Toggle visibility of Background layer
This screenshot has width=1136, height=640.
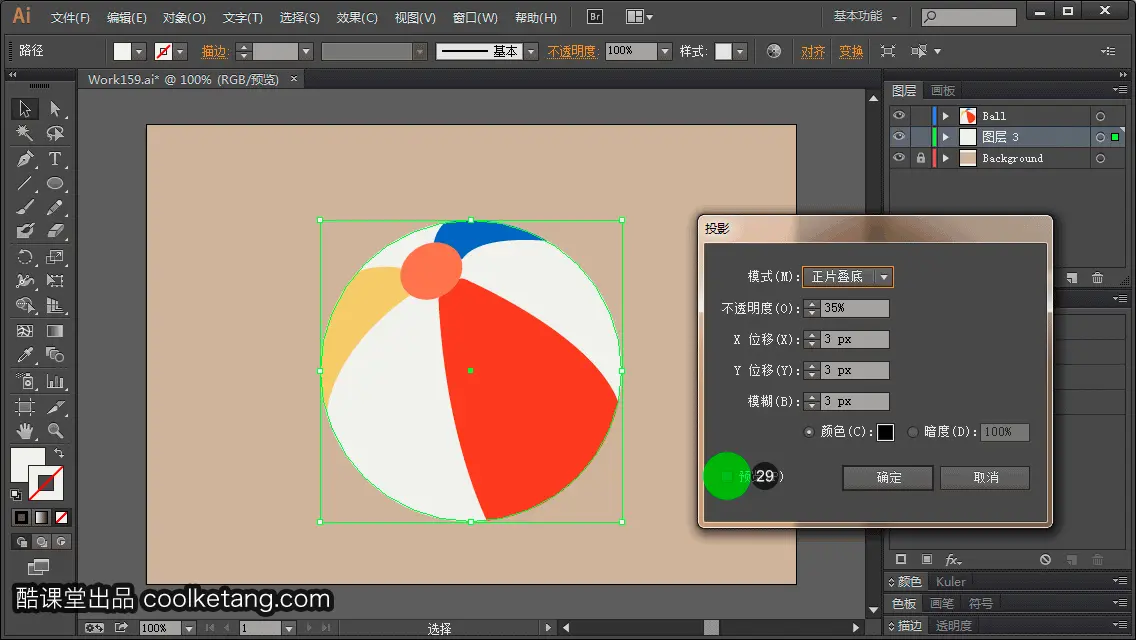(899, 158)
